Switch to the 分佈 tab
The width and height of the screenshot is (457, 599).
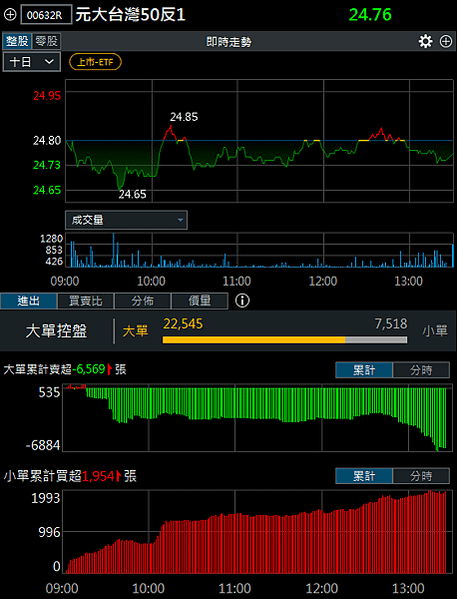143,301
